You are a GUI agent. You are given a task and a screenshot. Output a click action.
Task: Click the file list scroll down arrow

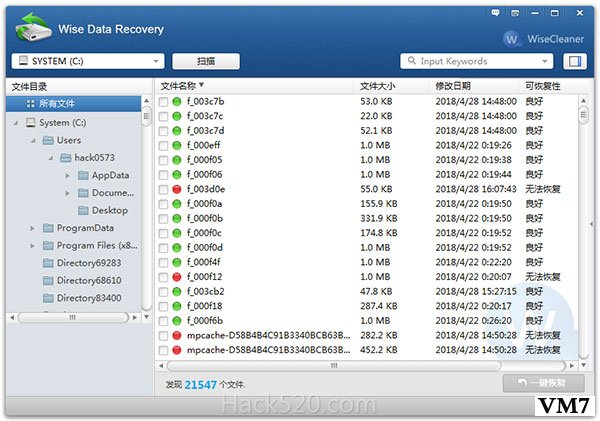tap(584, 366)
